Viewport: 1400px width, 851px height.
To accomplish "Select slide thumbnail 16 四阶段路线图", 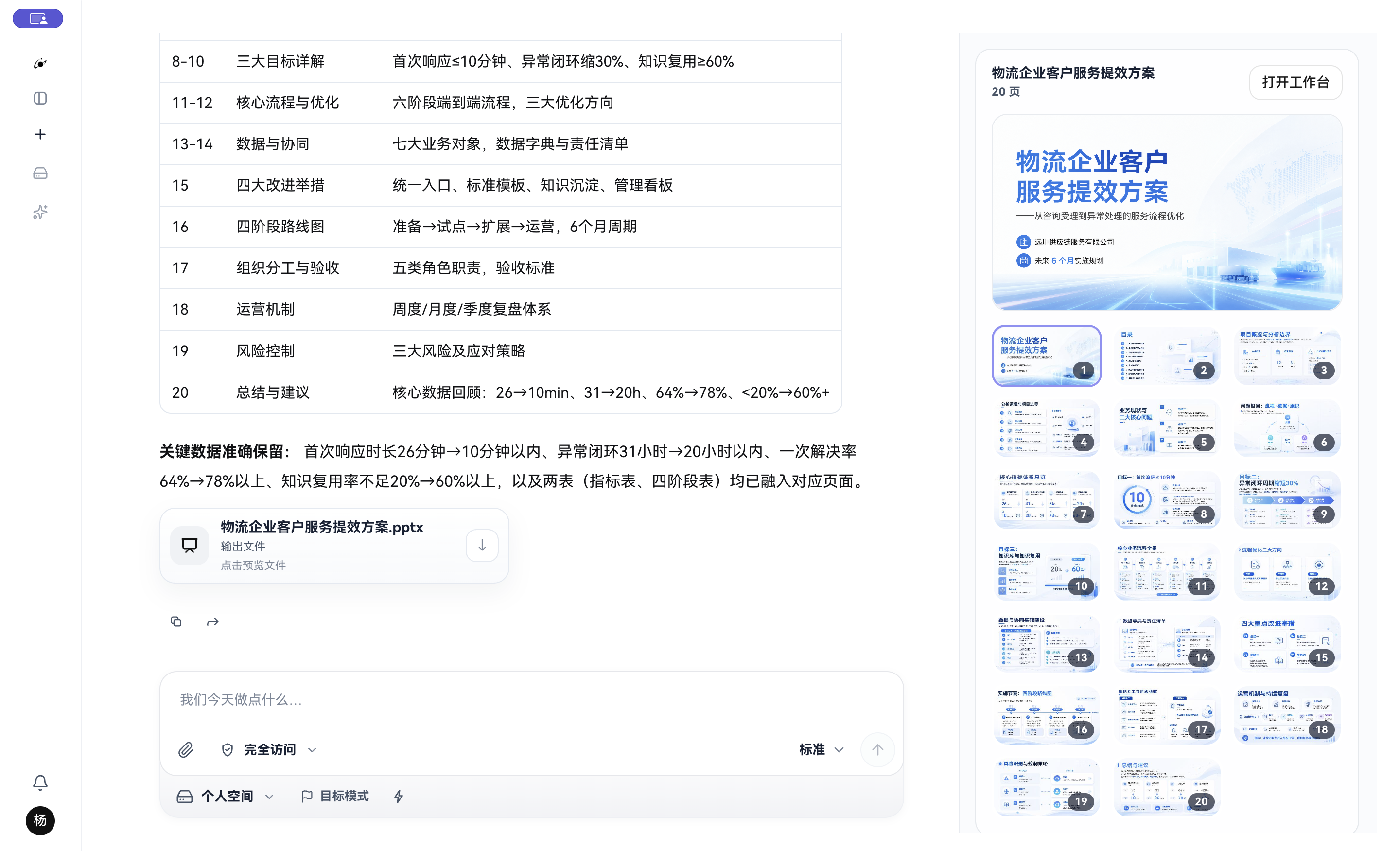I will [1046, 715].
